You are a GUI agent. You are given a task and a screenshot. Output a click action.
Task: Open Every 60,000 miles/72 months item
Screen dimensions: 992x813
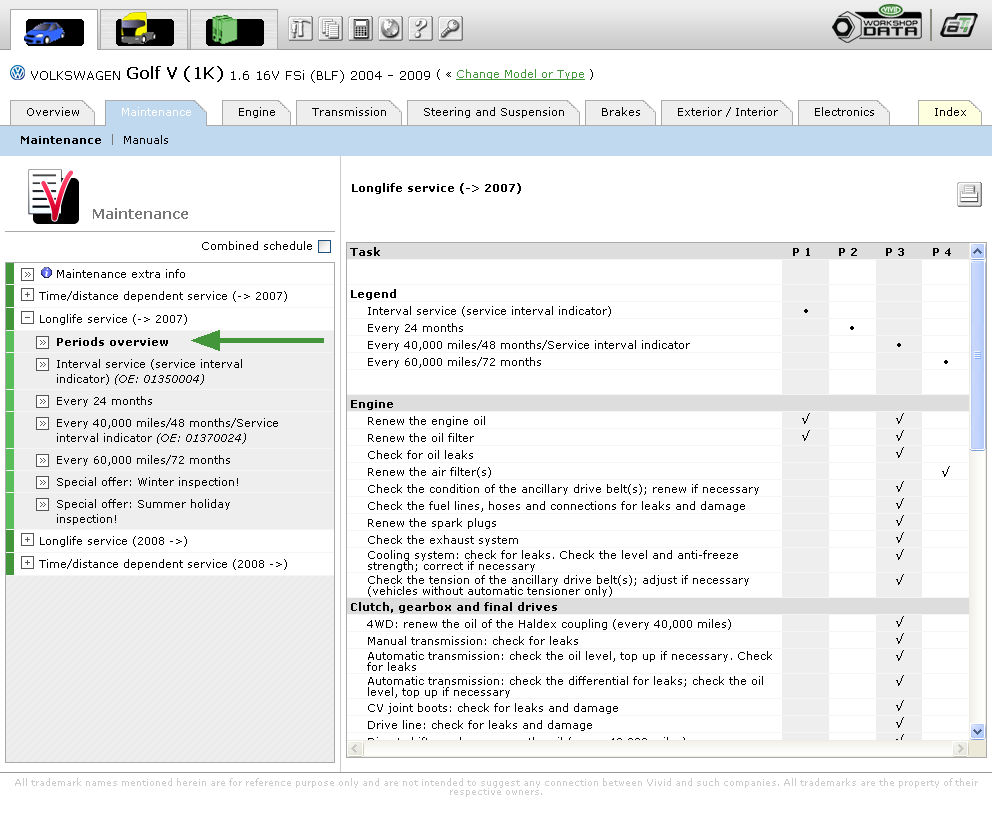click(x=143, y=460)
